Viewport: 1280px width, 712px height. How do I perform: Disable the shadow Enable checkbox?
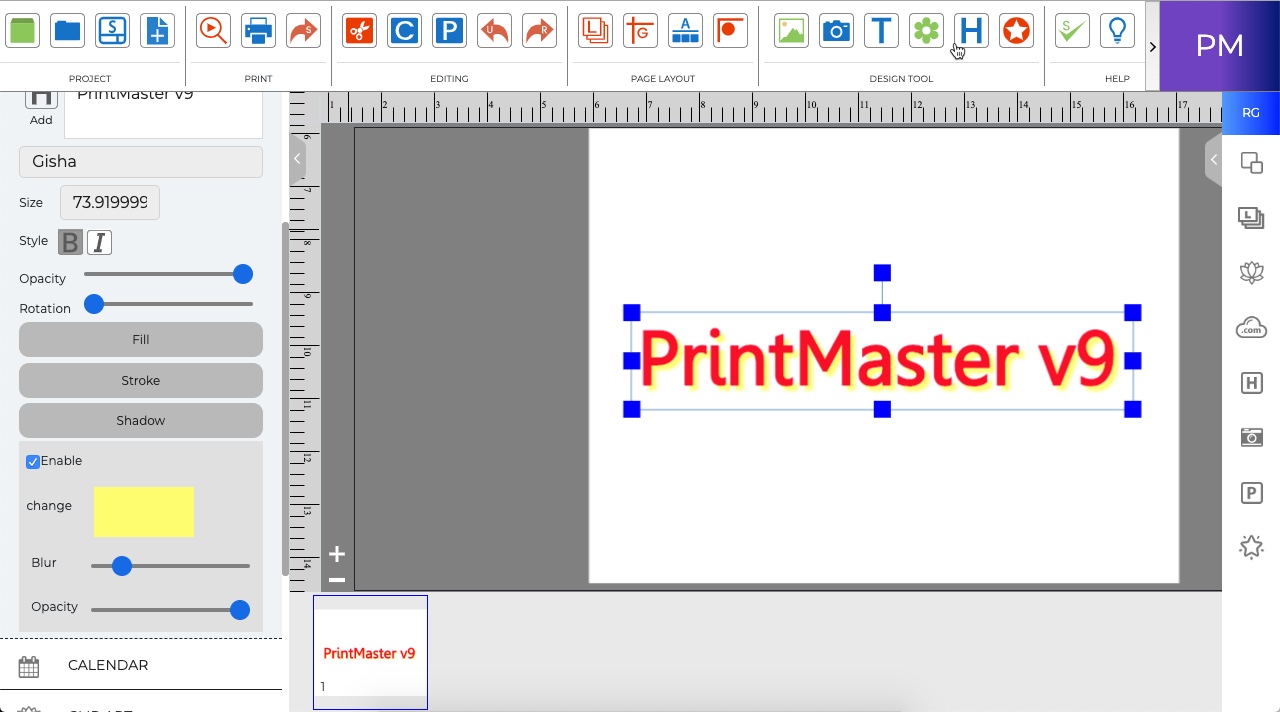(x=33, y=461)
